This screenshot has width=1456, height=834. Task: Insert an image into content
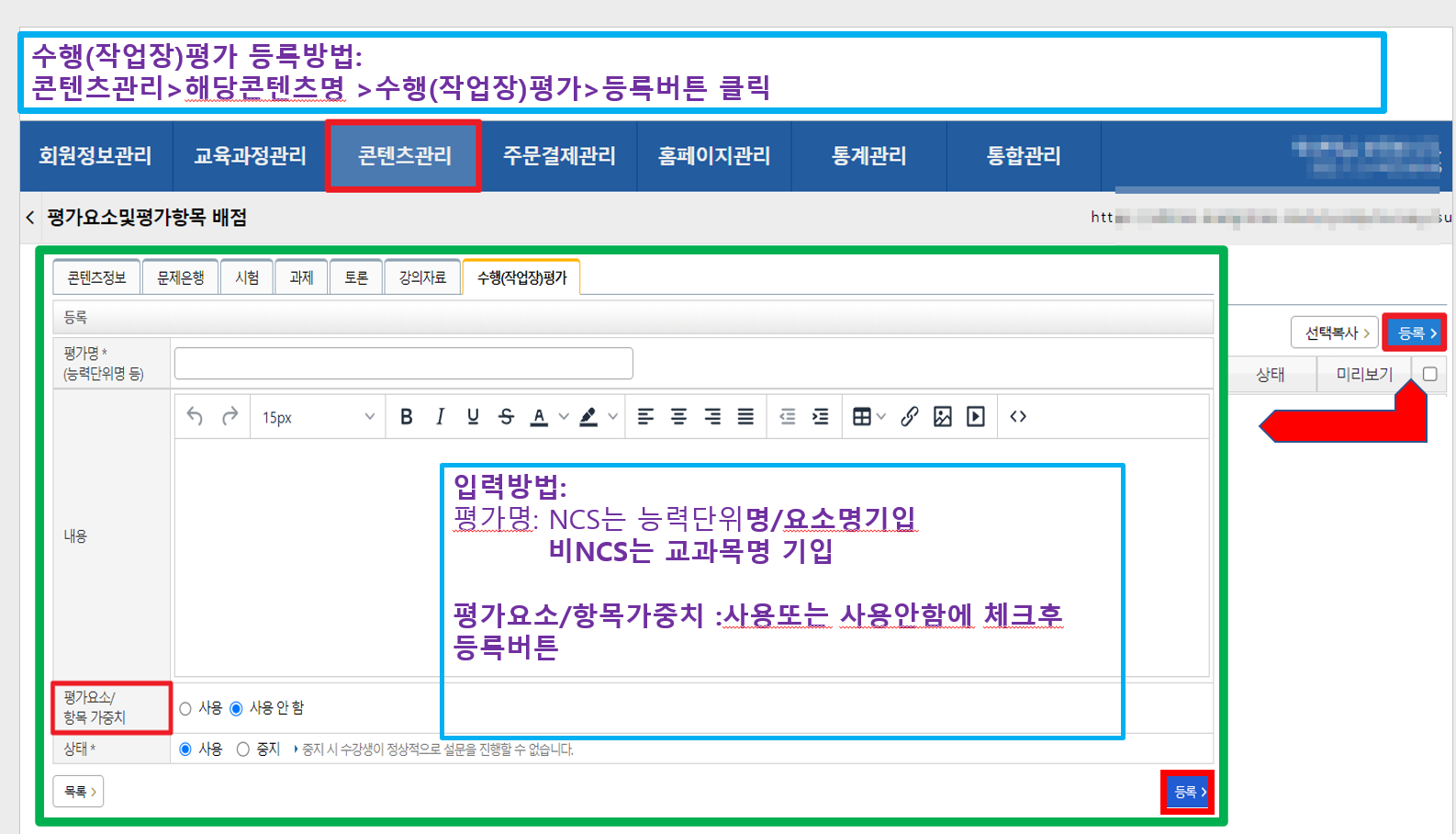tap(942, 417)
